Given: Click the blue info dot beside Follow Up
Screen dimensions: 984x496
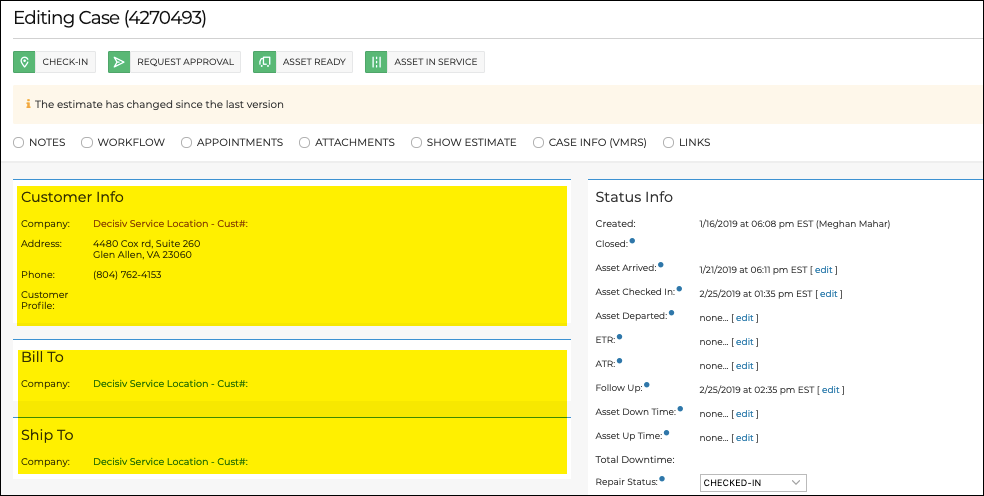Looking at the screenshot, I should pyautogui.click(x=647, y=384).
